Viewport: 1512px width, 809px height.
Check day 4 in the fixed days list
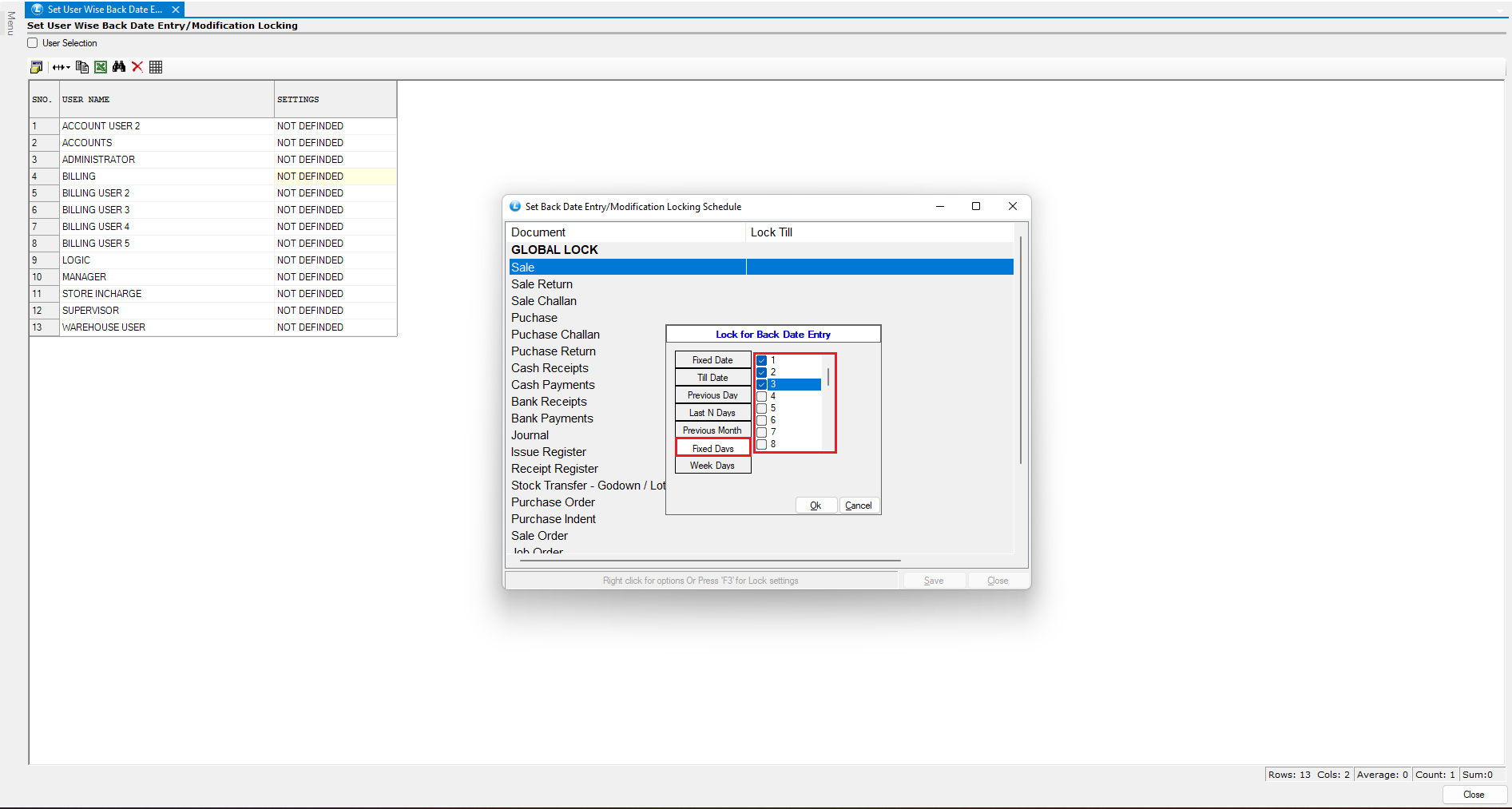click(x=762, y=396)
